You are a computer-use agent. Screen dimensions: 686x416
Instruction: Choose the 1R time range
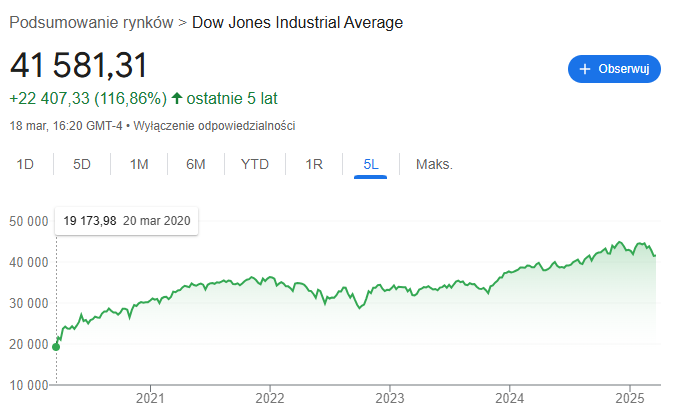[314, 164]
